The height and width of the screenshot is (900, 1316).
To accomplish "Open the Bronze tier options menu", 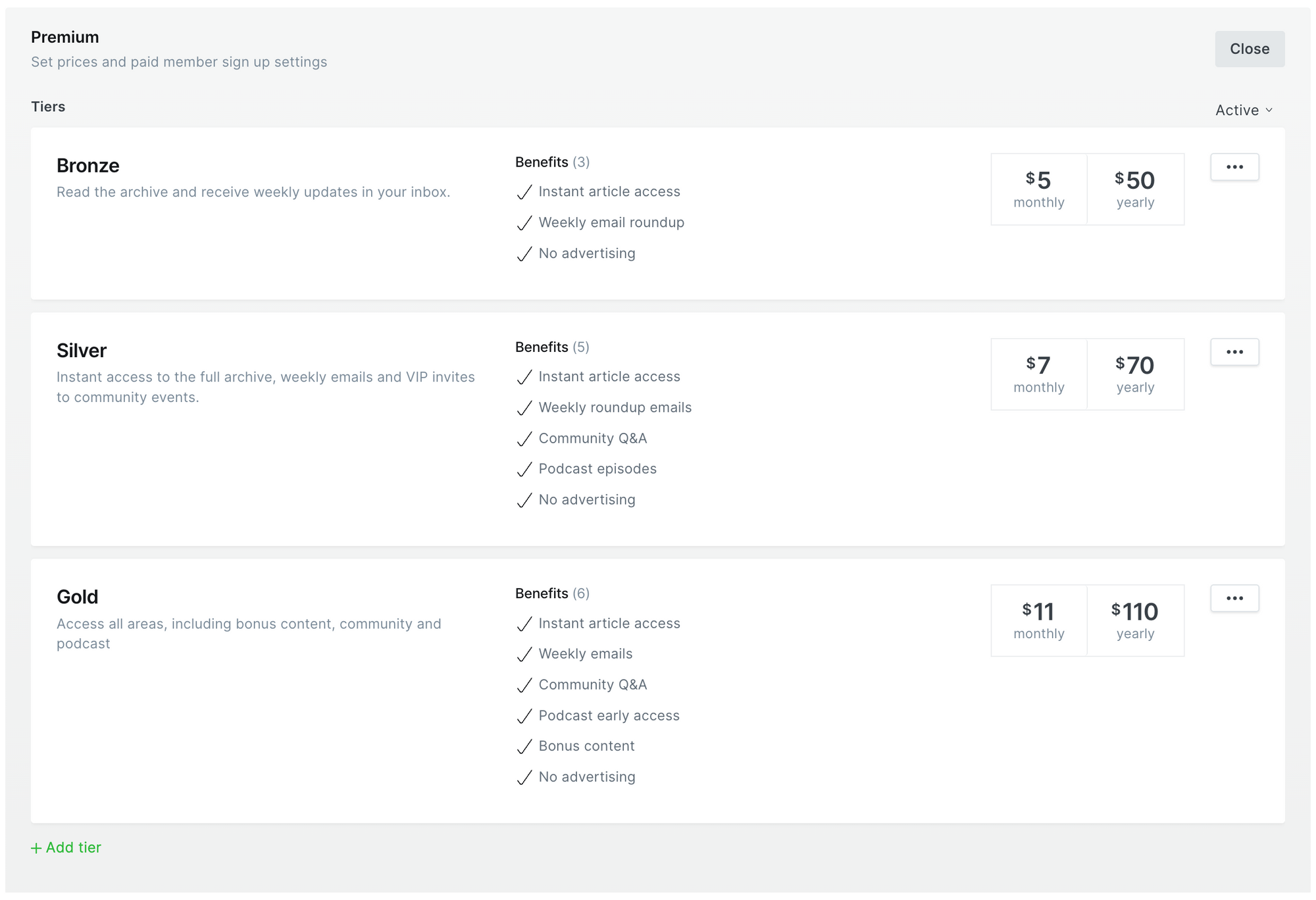I will 1234,167.
